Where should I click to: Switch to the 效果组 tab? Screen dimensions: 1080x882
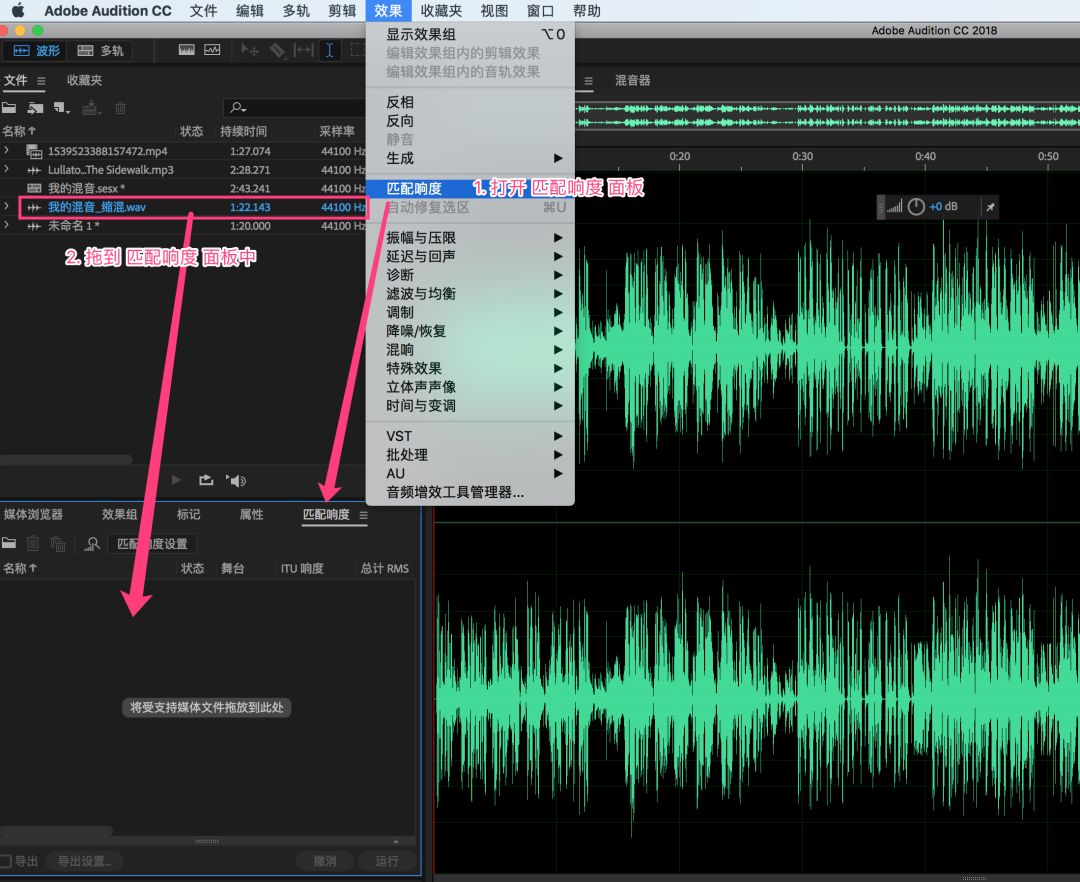tap(119, 514)
